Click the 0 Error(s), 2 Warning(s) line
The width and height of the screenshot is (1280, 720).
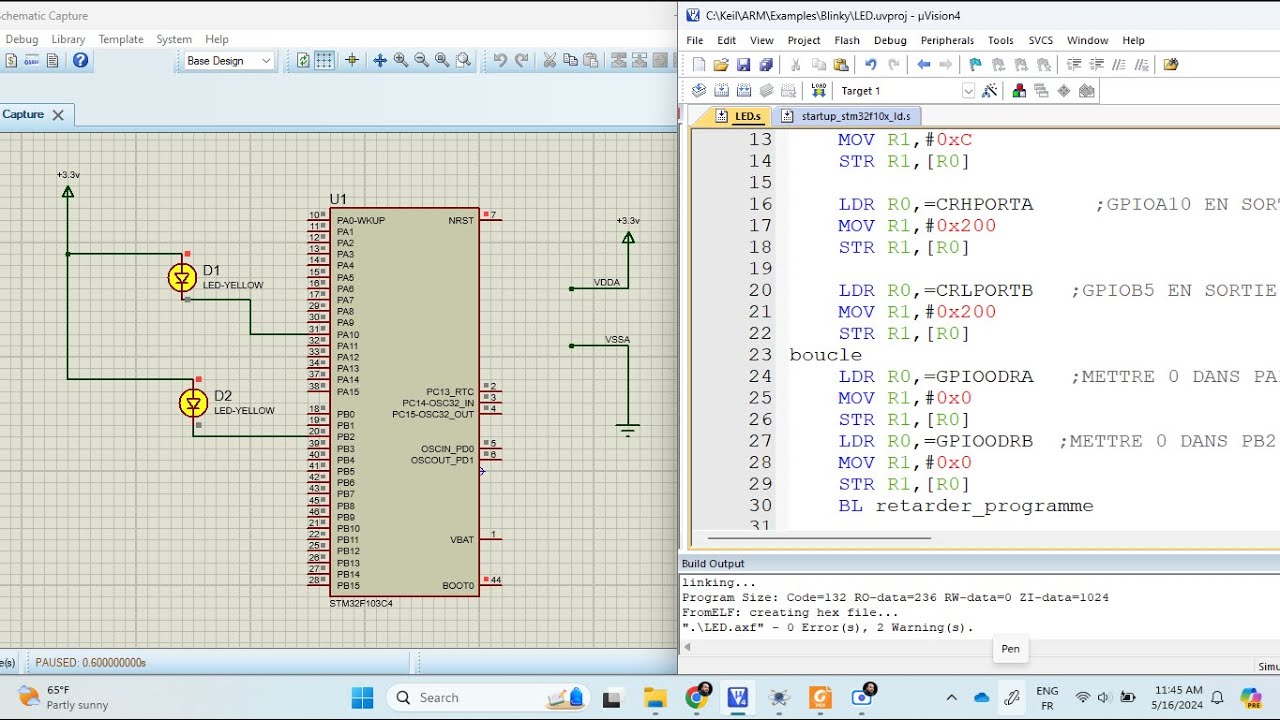coord(827,628)
